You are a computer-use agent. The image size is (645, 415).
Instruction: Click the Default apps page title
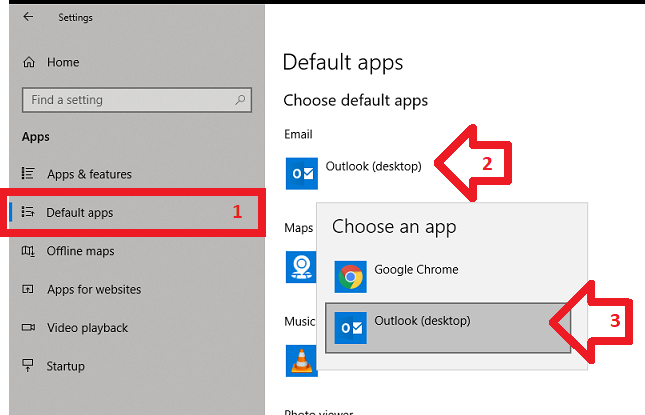pyautogui.click(x=343, y=63)
